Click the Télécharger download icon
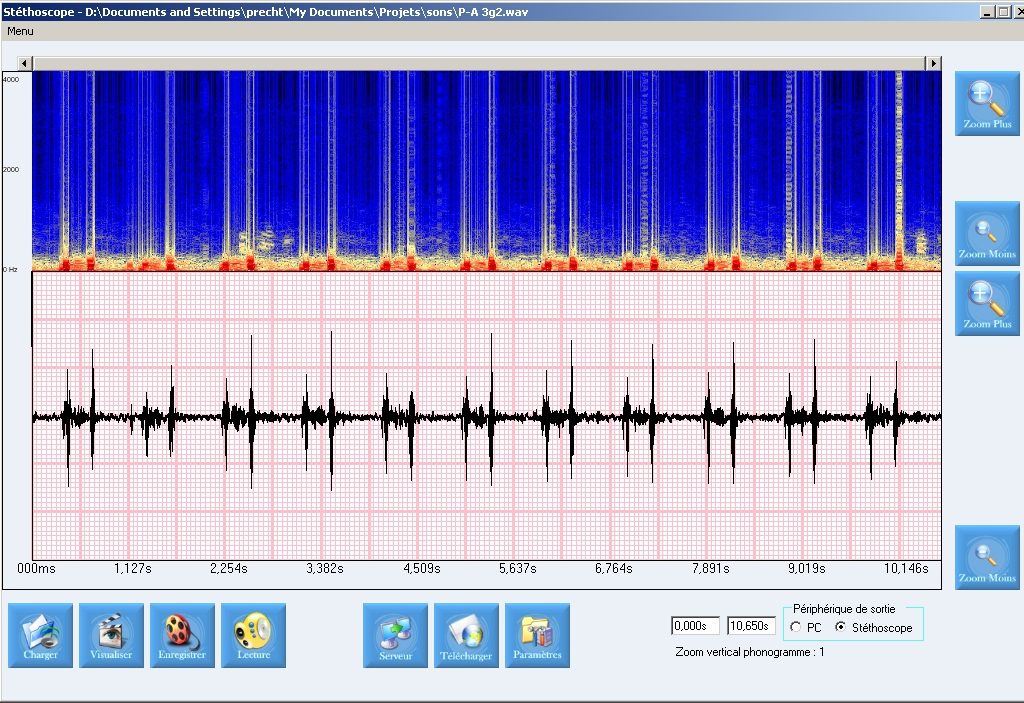The height and width of the screenshot is (703, 1024). [x=466, y=635]
